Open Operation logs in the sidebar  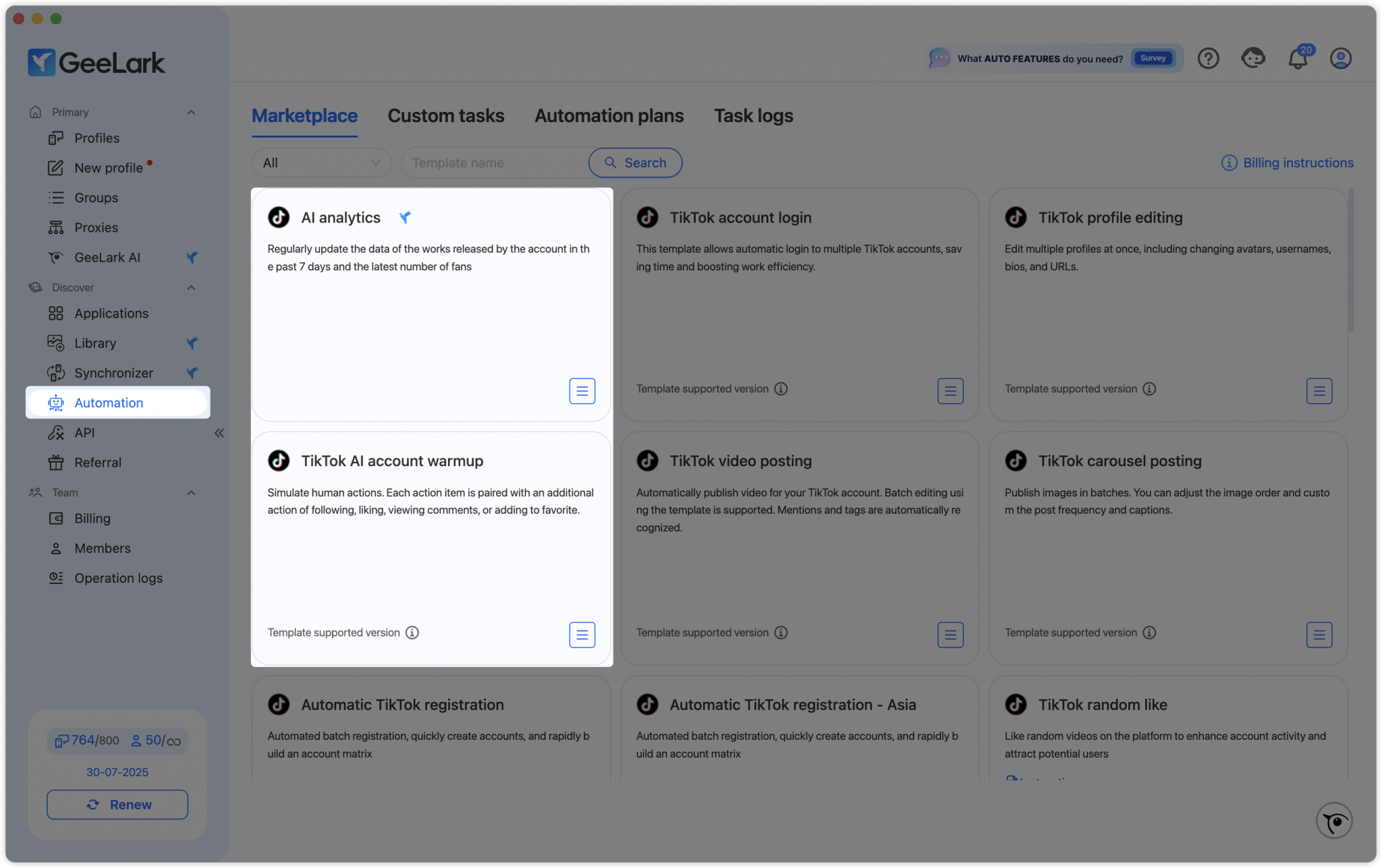[117, 578]
